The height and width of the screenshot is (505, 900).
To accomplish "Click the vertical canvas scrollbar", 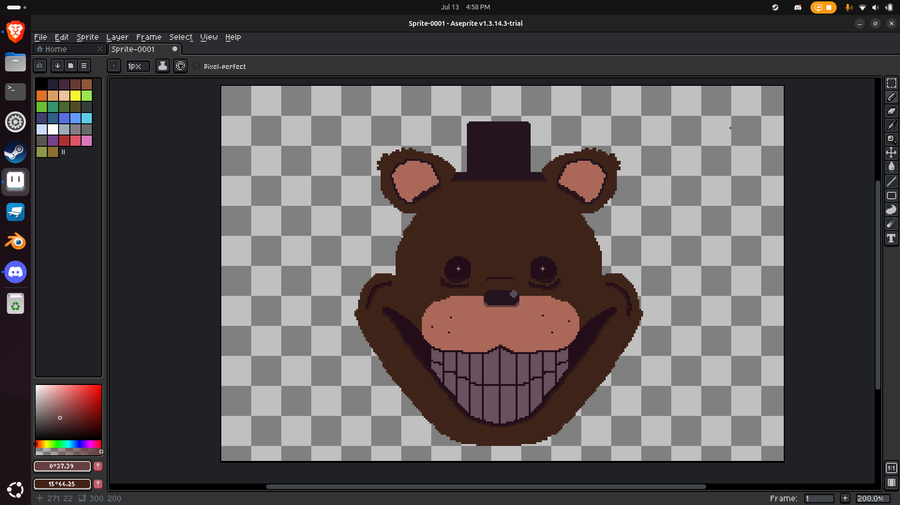I will coord(878,285).
